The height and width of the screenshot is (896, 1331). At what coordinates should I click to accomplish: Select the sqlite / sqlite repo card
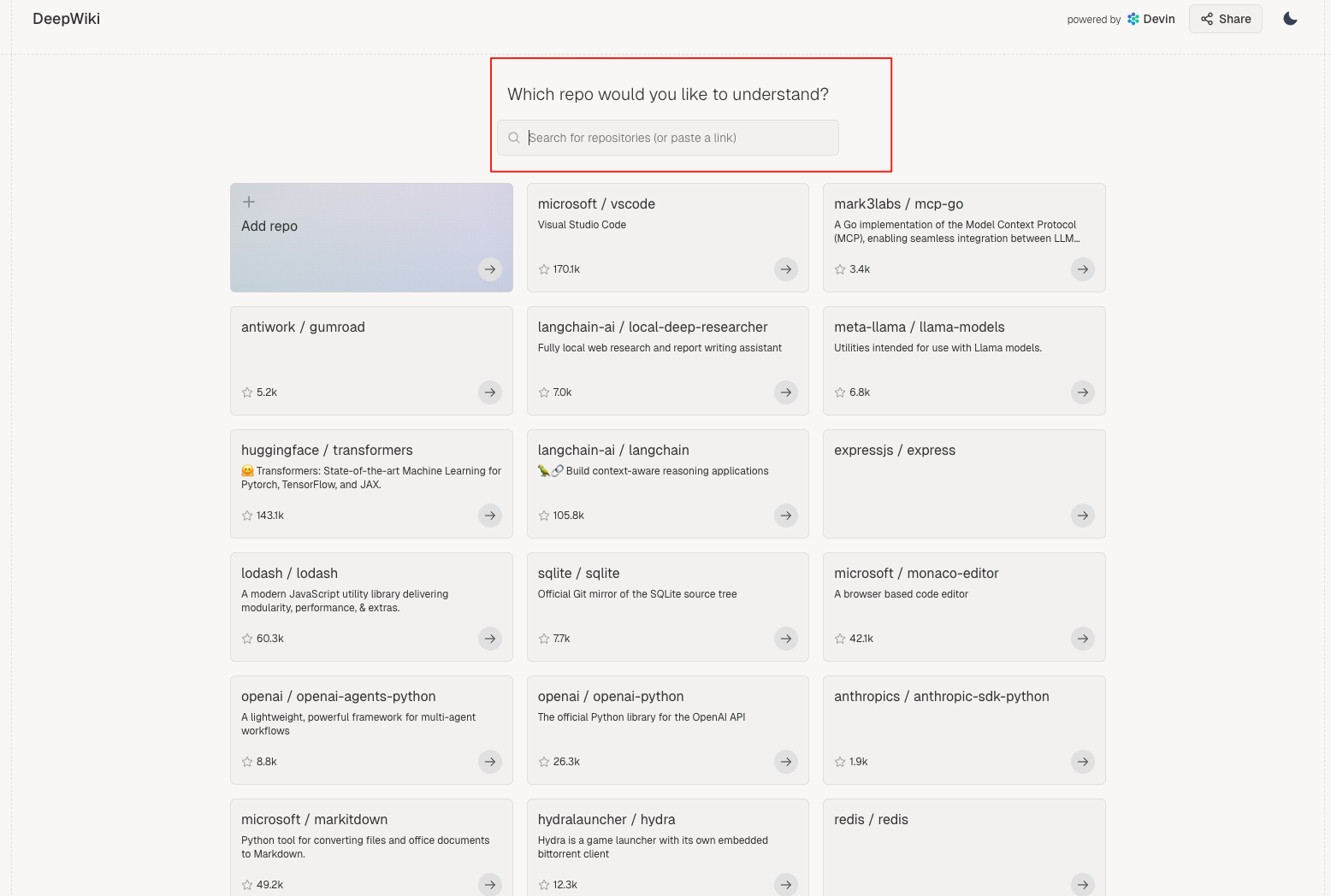(x=667, y=607)
